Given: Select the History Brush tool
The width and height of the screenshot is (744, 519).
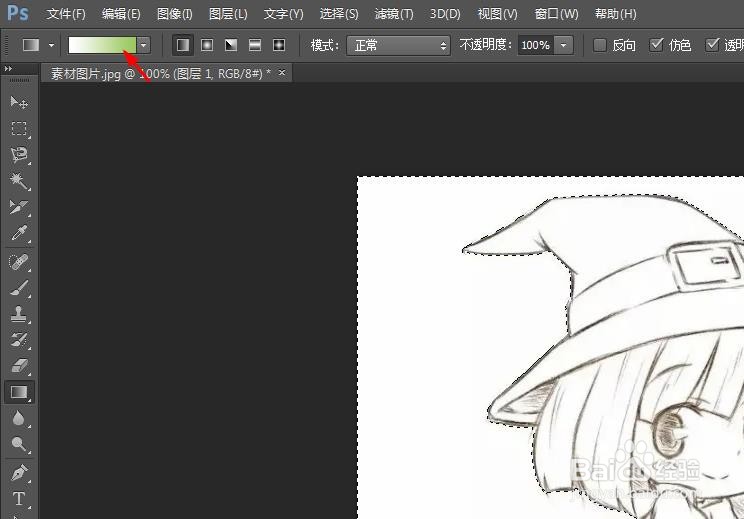Looking at the screenshot, I should (x=19, y=340).
